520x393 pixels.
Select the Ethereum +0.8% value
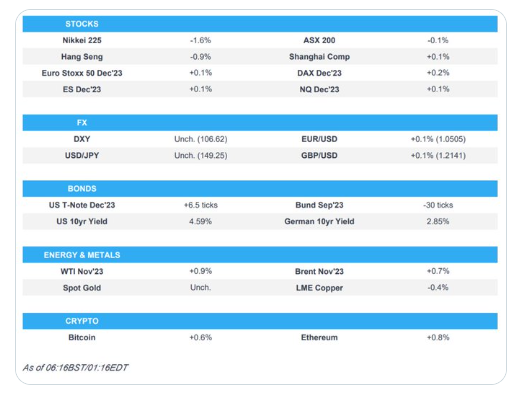(438, 337)
